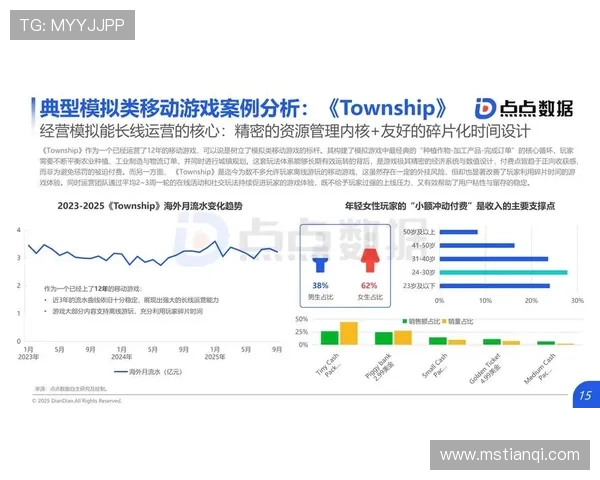Click the Piggy bank 2.99美金 category label
Screen dimensions: 600x480
tap(381, 367)
